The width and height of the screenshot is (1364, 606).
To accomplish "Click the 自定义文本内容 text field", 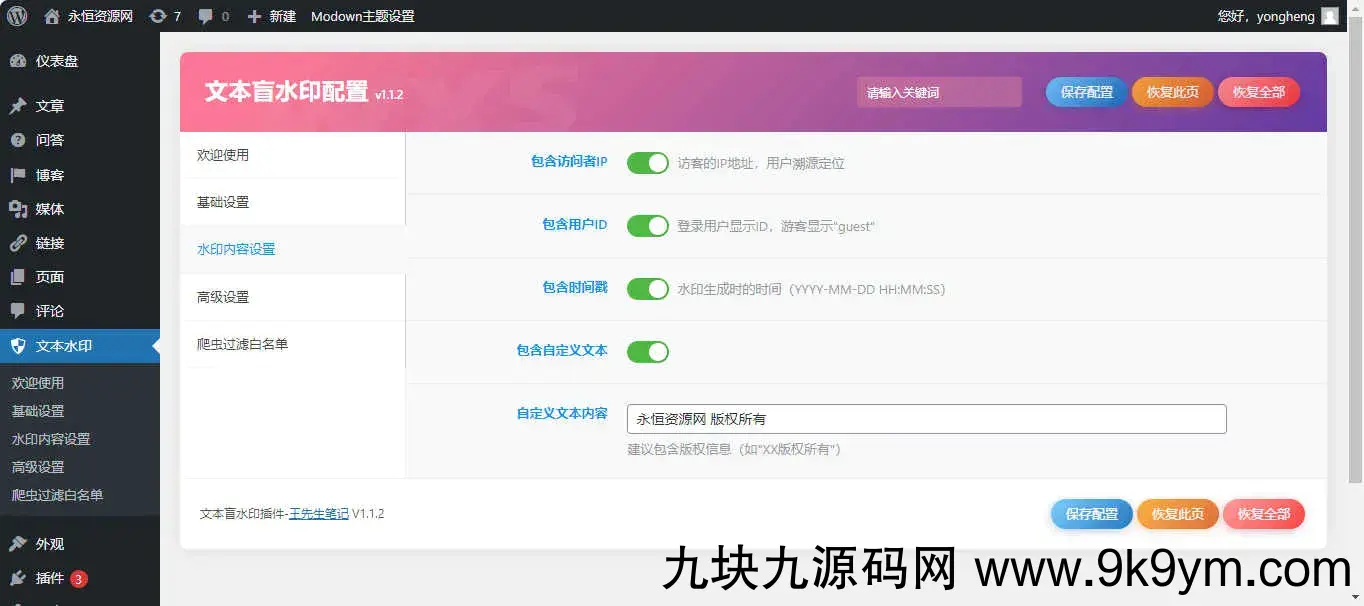I will [x=926, y=419].
